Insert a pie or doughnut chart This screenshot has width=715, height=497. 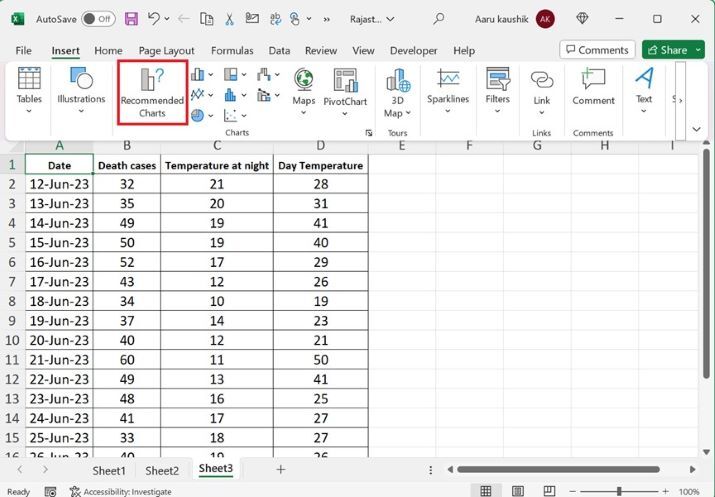click(197, 115)
